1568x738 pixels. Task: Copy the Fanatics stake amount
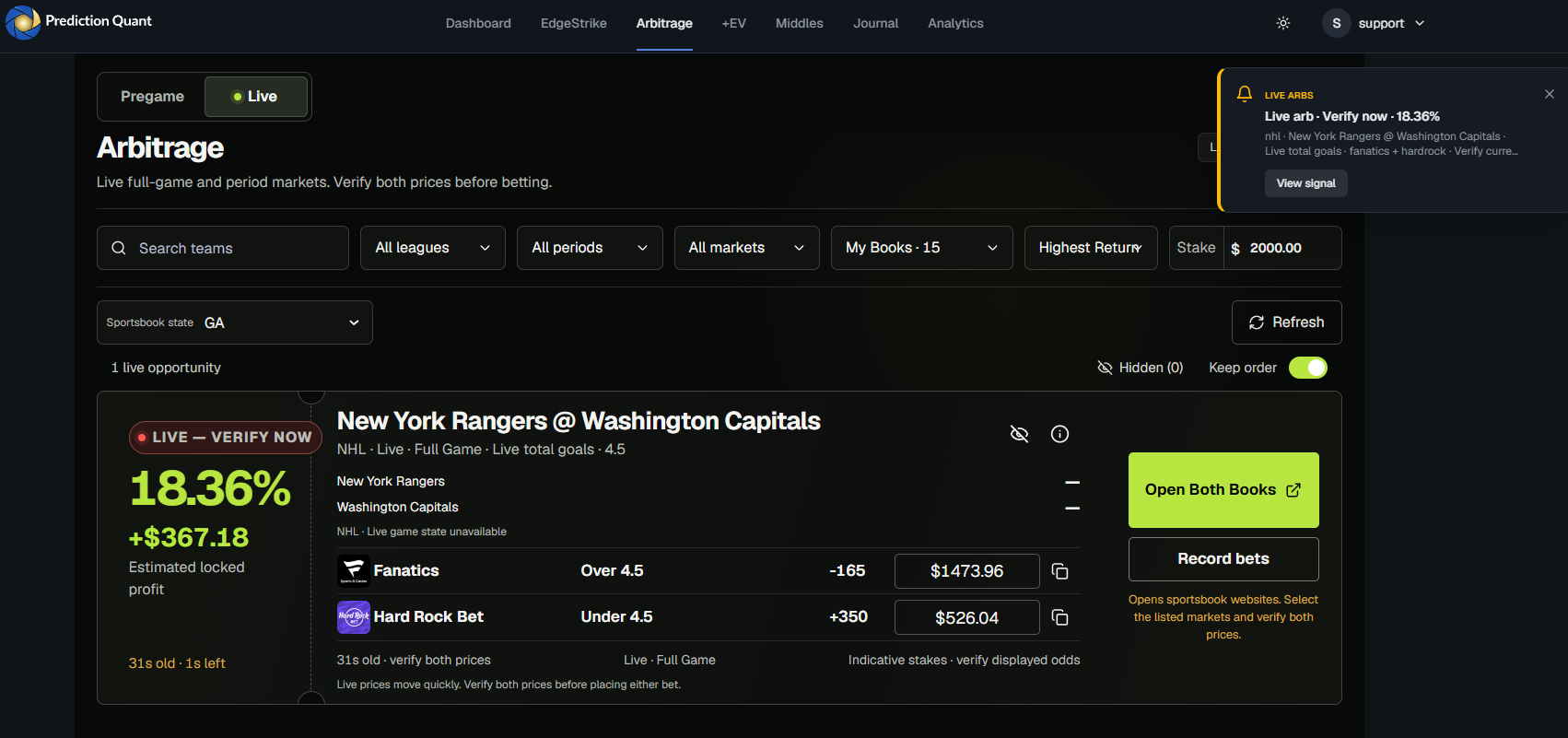1060,571
